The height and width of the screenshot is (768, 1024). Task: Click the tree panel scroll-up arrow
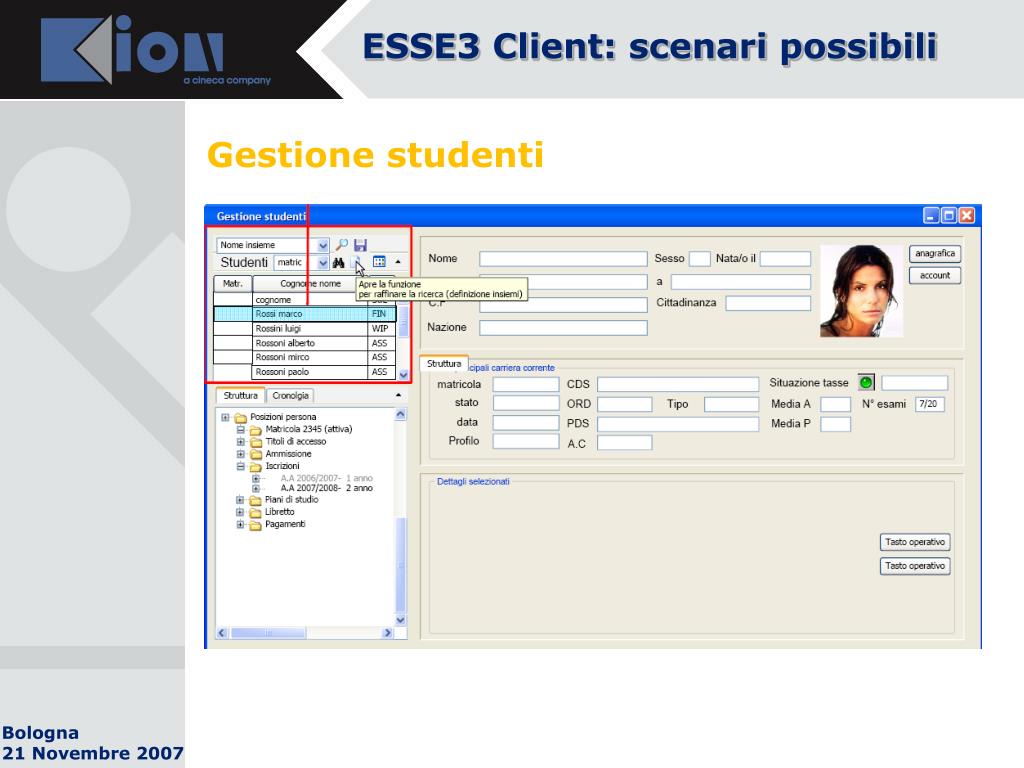click(x=400, y=415)
